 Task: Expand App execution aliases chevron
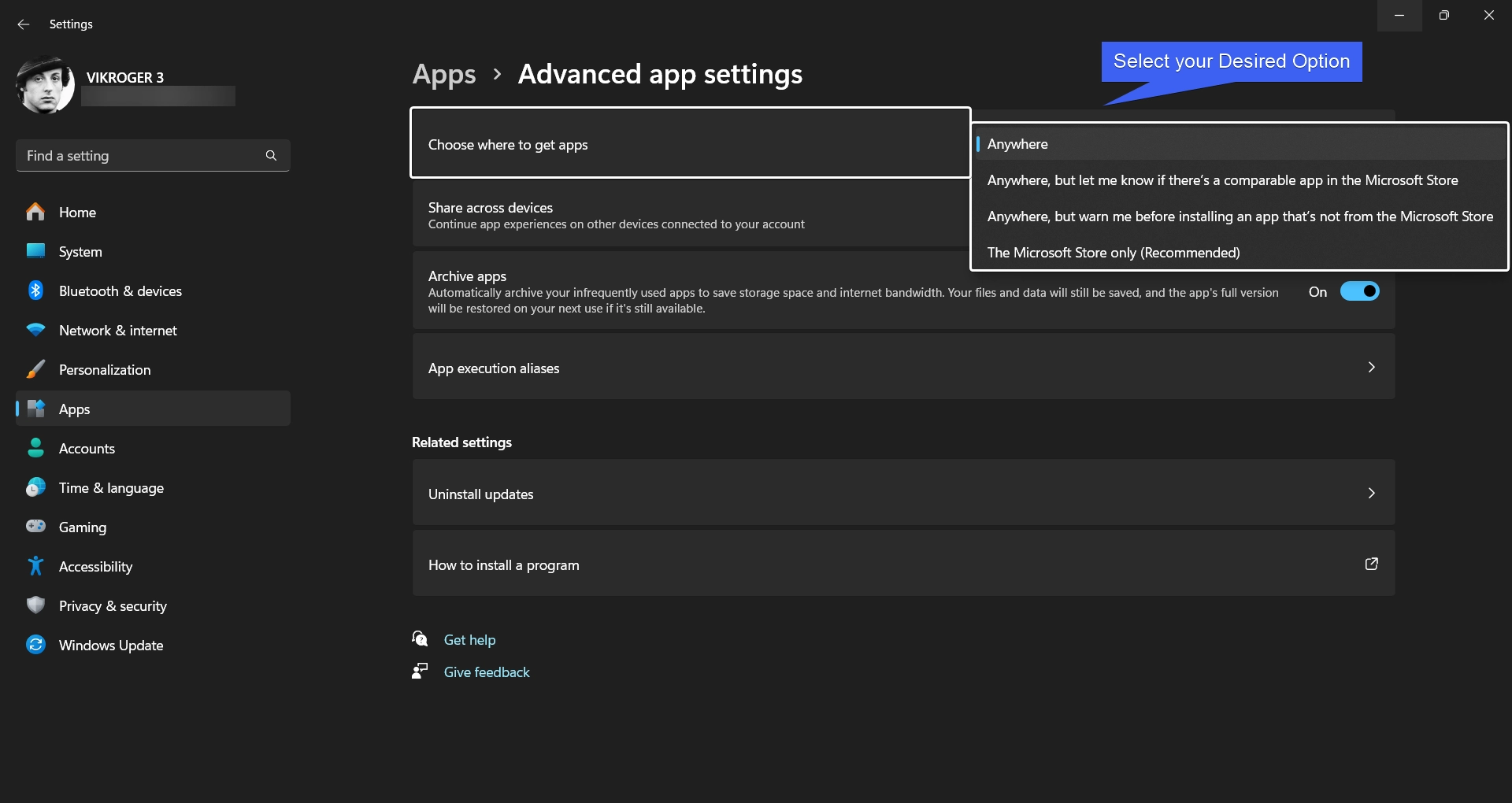tap(1371, 367)
